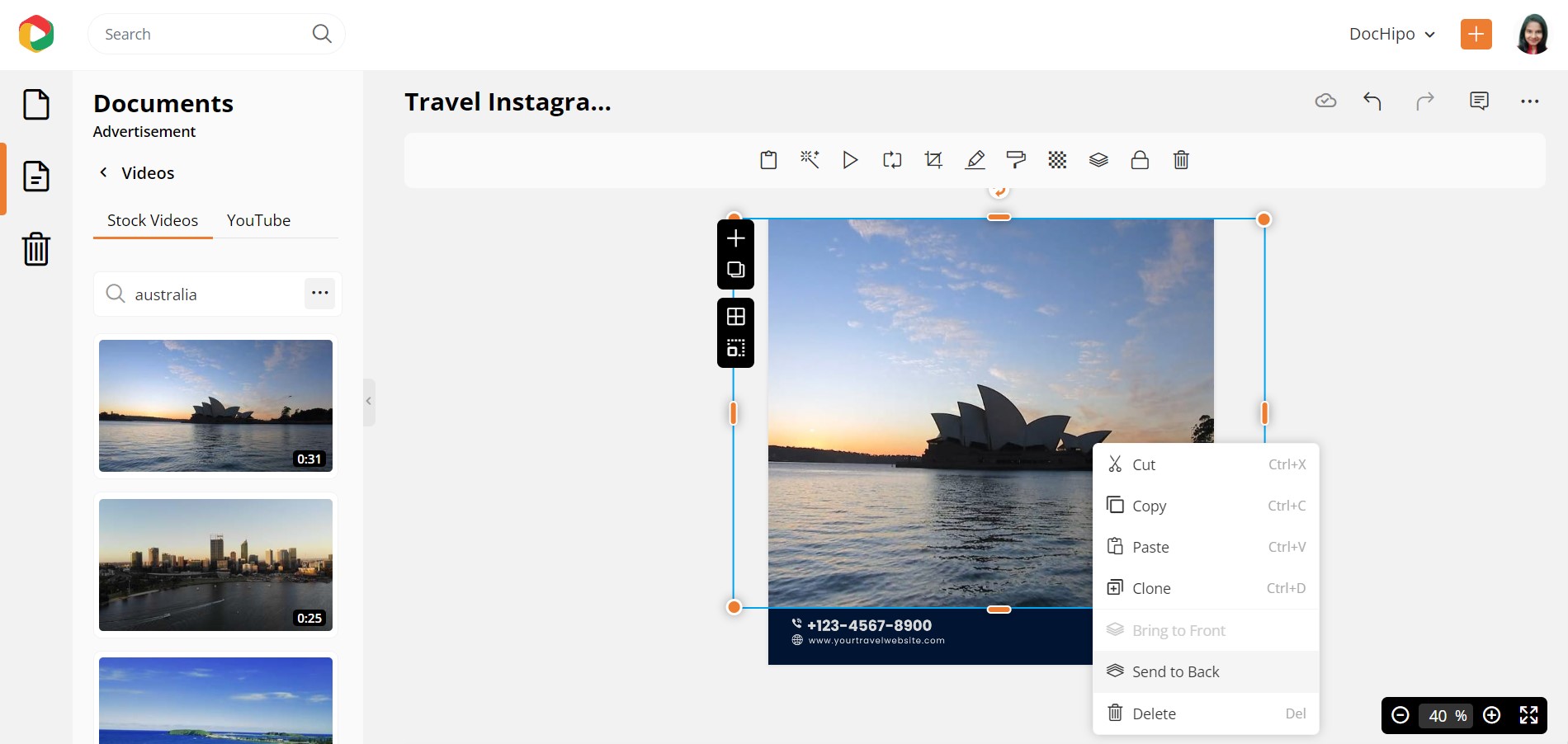This screenshot has height=744, width=1568.
Task: Select the city skyline video thumbnail 0:25
Action: (215, 565)
